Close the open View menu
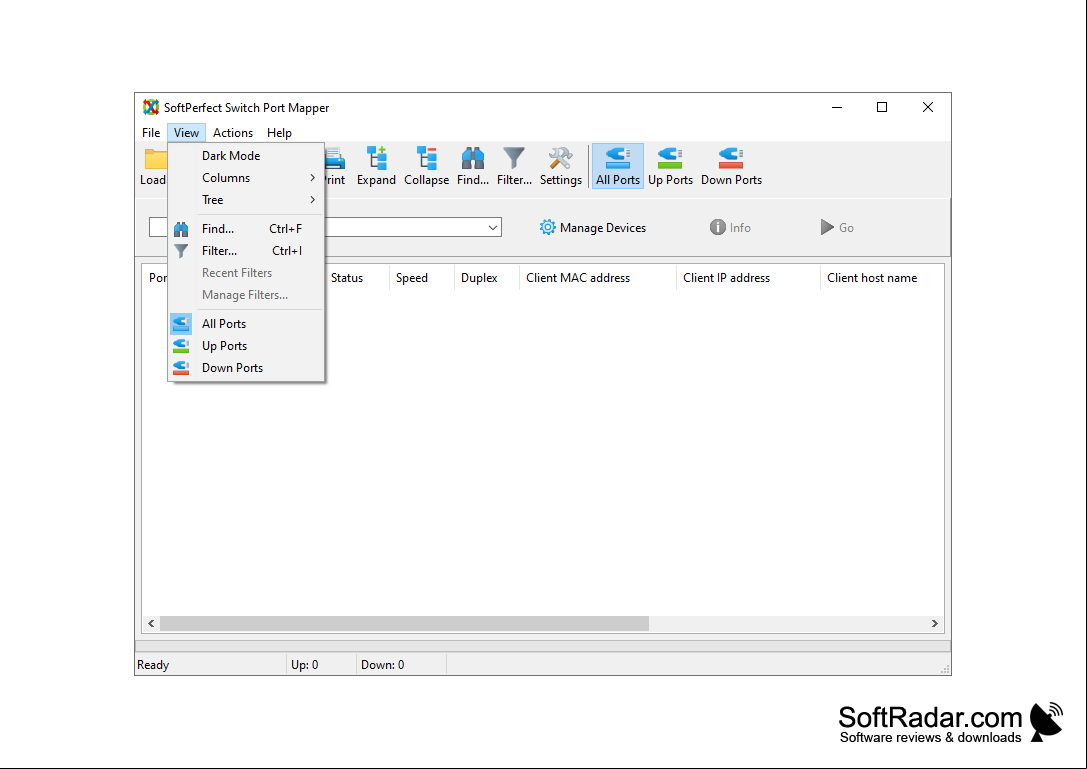 point(186,132)
